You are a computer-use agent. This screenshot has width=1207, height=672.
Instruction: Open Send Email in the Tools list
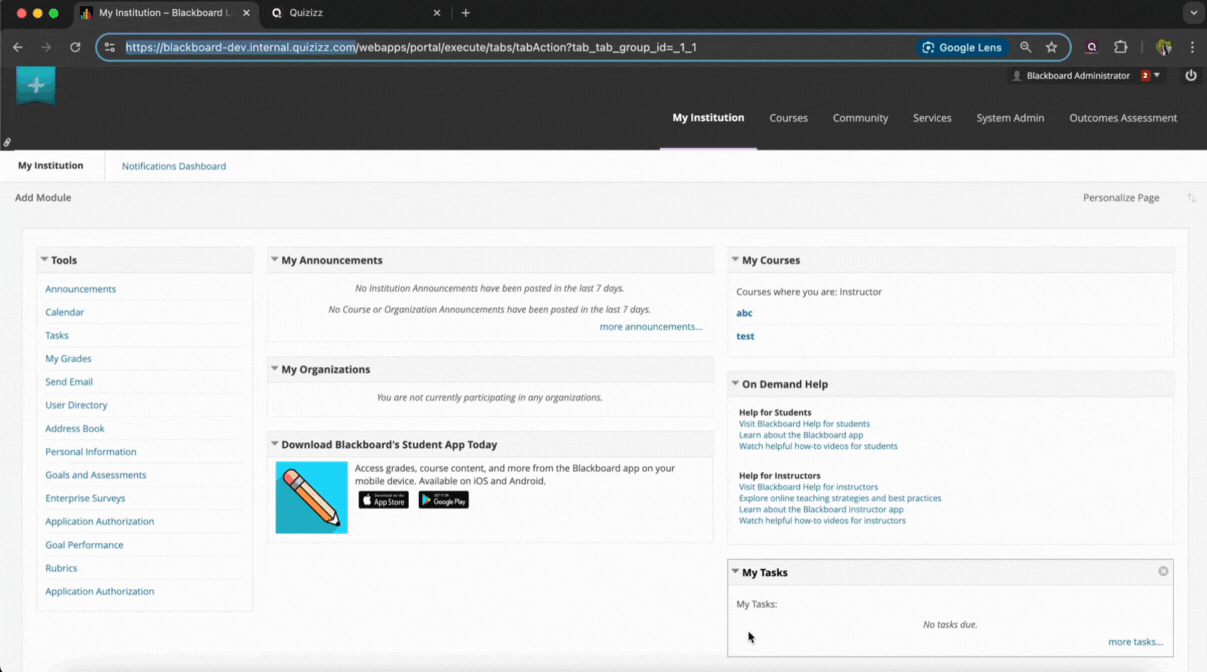(x=69, y=382)
